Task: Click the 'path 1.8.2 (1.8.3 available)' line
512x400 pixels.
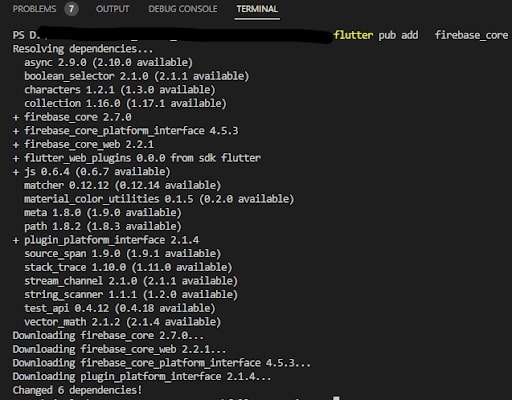Action: coord(103,226)
